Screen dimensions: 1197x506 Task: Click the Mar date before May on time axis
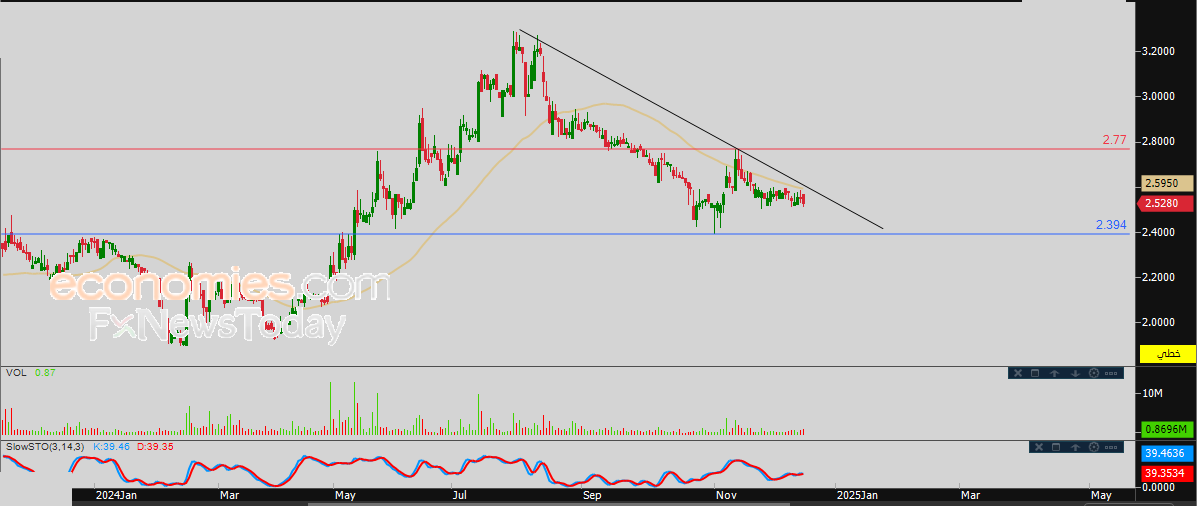[229, 495]
